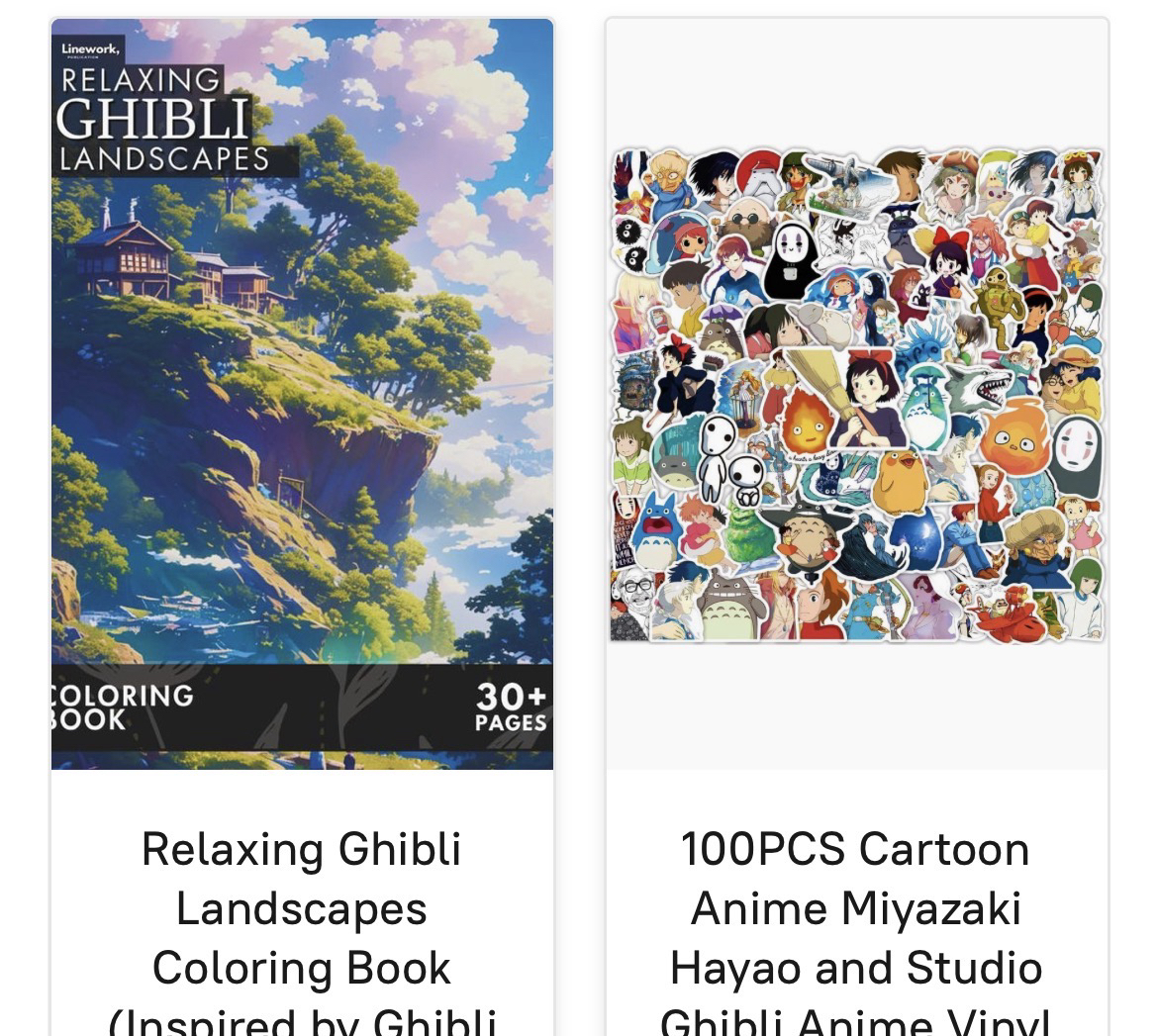This screenshot has height=1036, width=1158.
Task: Click the large GHIBLI word on cover
Action: coord(153,118)
